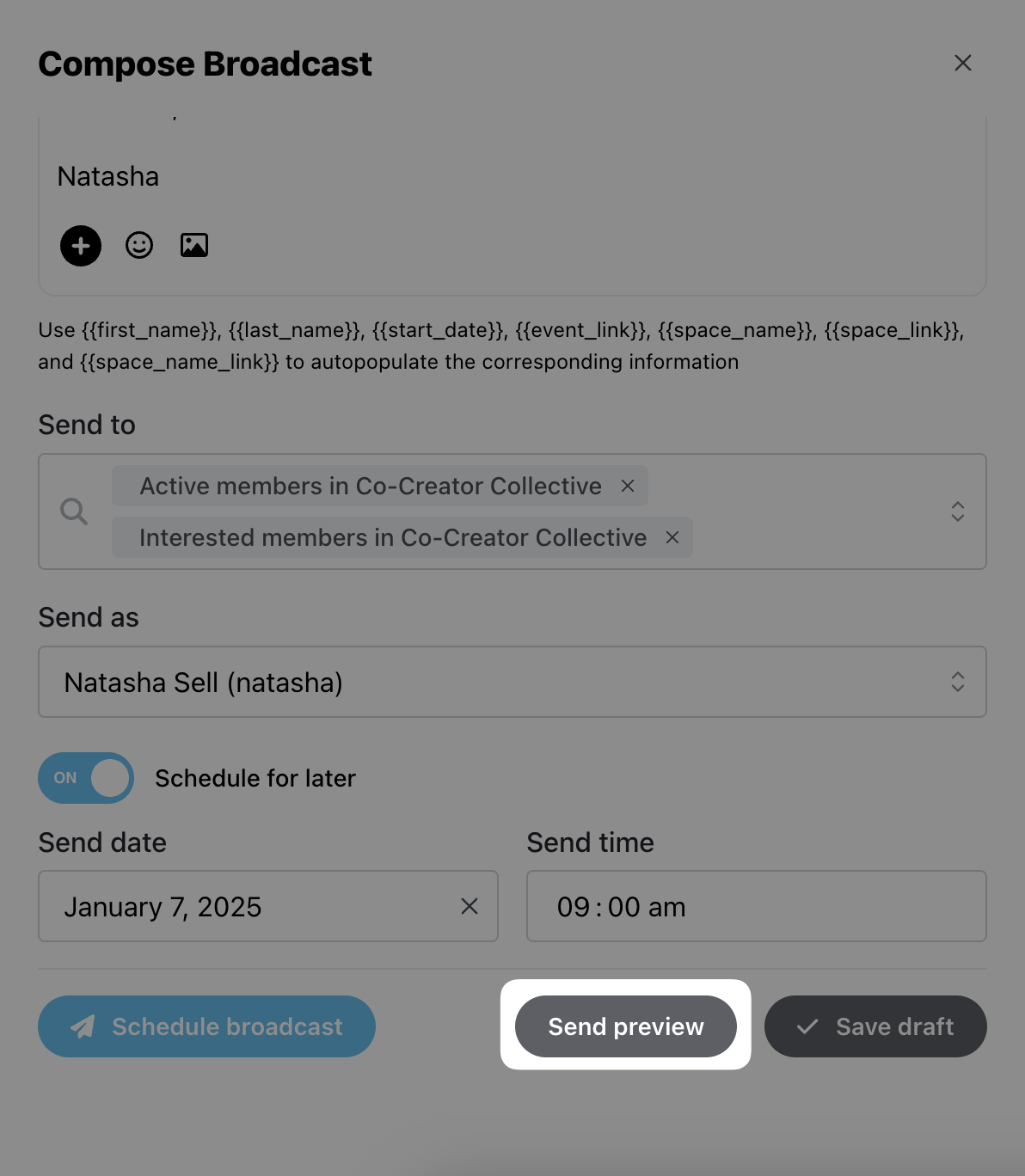Expand the Send to recipients dropdown arrows
Screen dimensions: 1025x1176
[x=958, y=511]
